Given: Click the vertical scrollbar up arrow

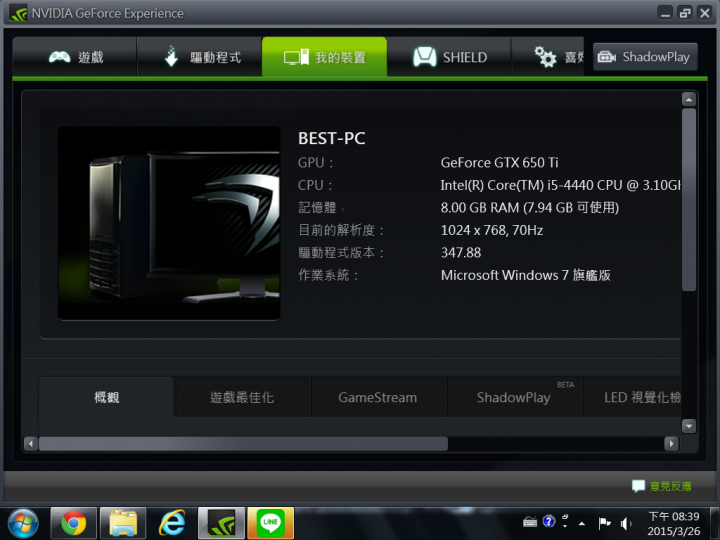Looking at the screenshot, I should click(688, 99).
